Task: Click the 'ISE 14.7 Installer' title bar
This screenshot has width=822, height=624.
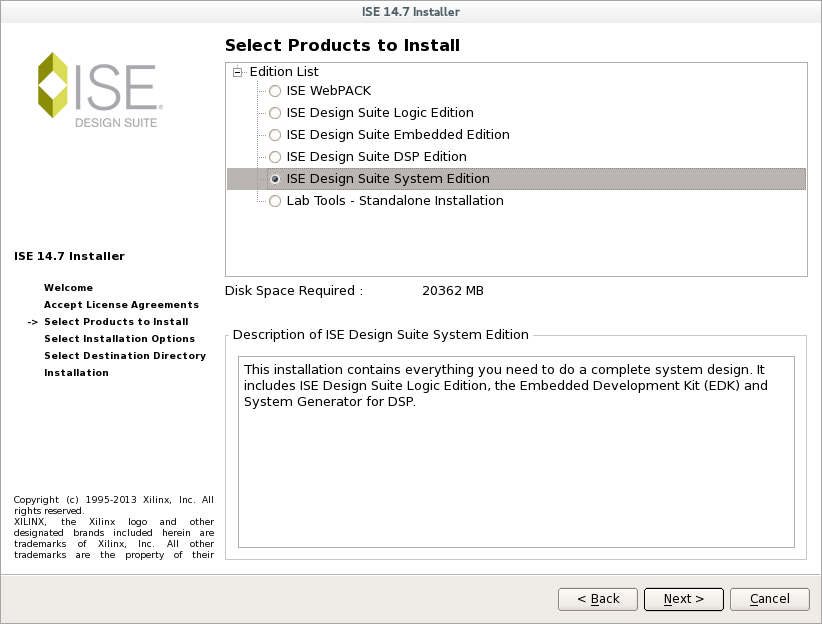Action: [x=410, y=12]
